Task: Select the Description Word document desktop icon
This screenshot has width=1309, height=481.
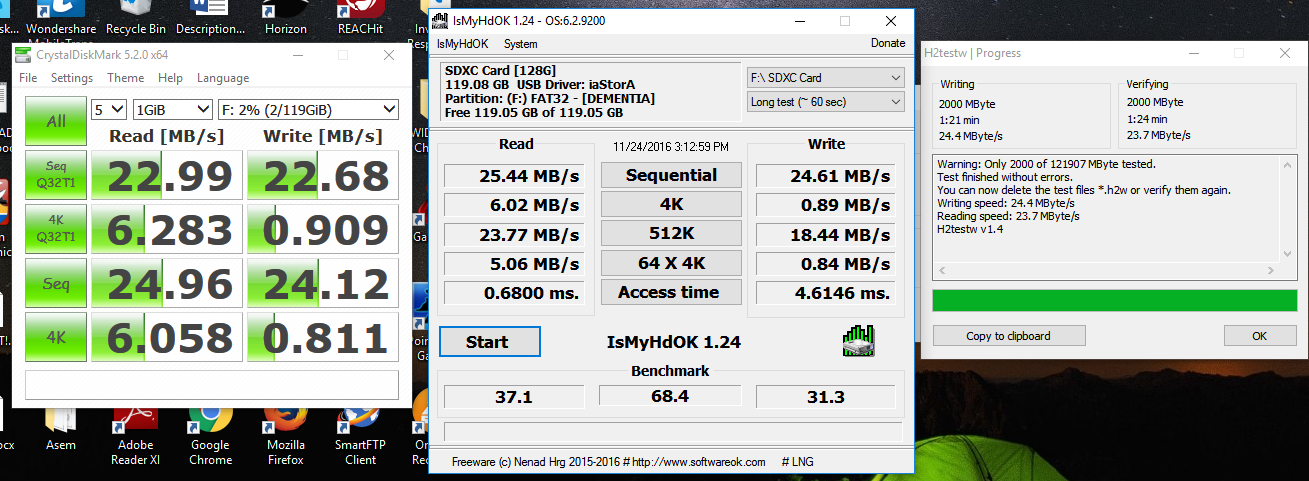Action: click(210, 19)
